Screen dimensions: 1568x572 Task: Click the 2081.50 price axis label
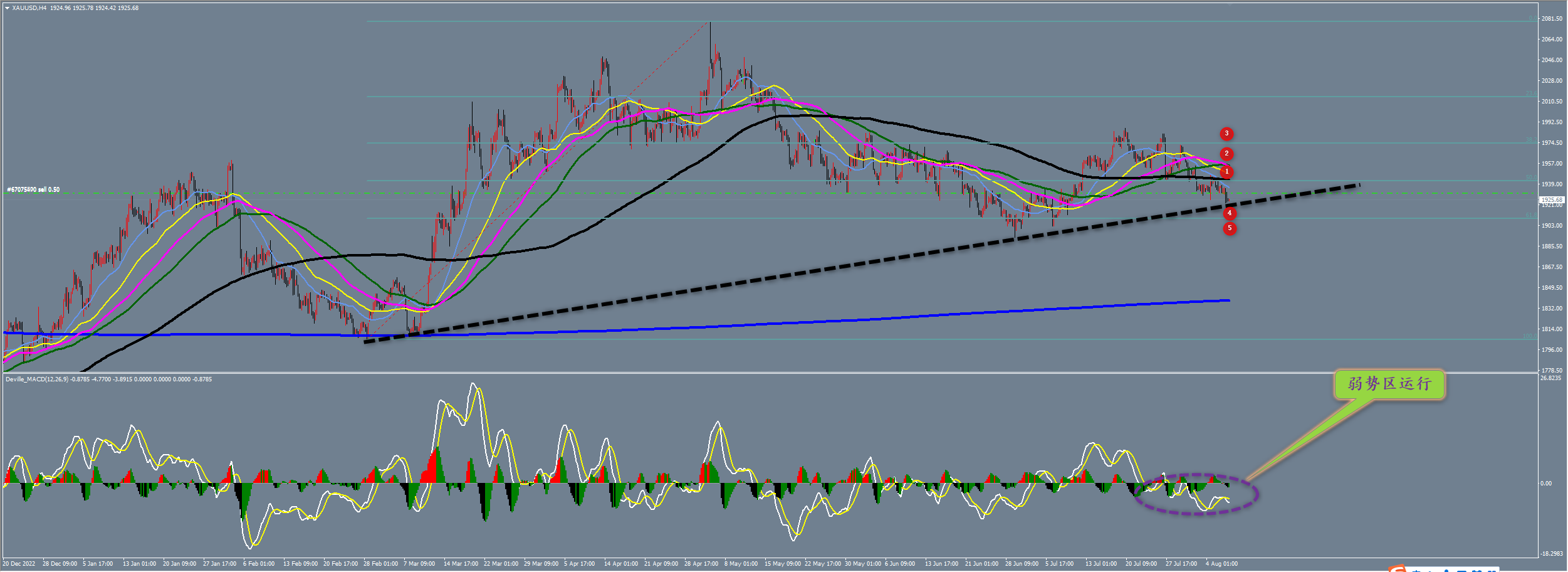(x=1552, y=19)
